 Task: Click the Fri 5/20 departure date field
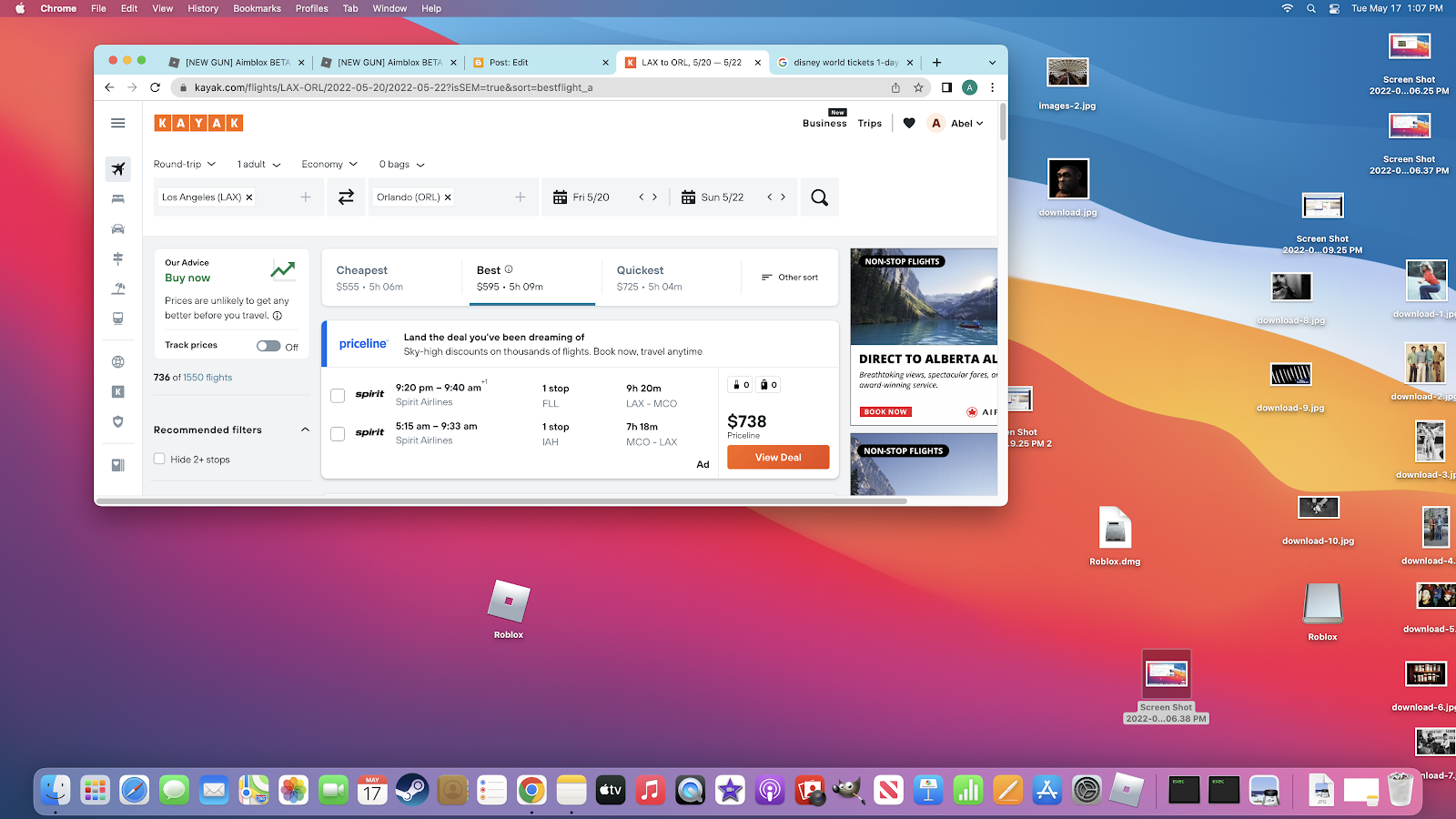(591, 197)
